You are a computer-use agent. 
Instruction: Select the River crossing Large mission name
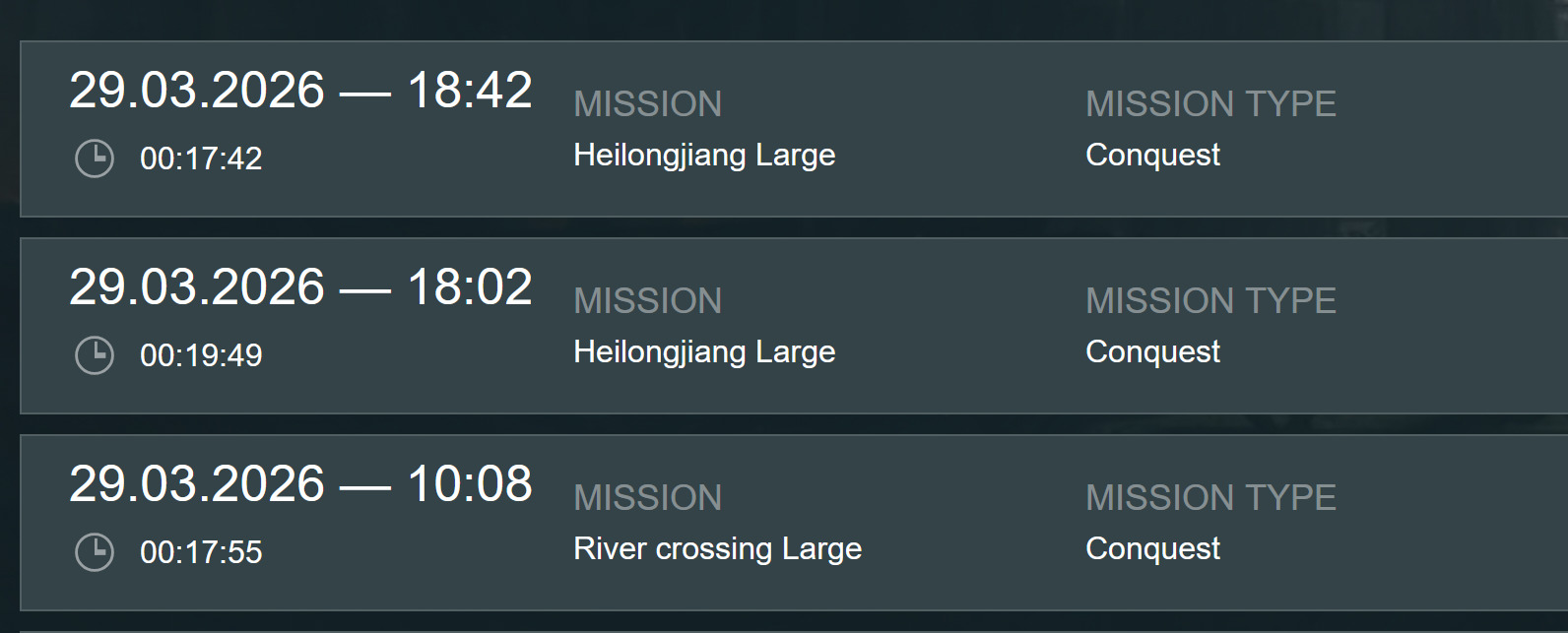[717, 548]
